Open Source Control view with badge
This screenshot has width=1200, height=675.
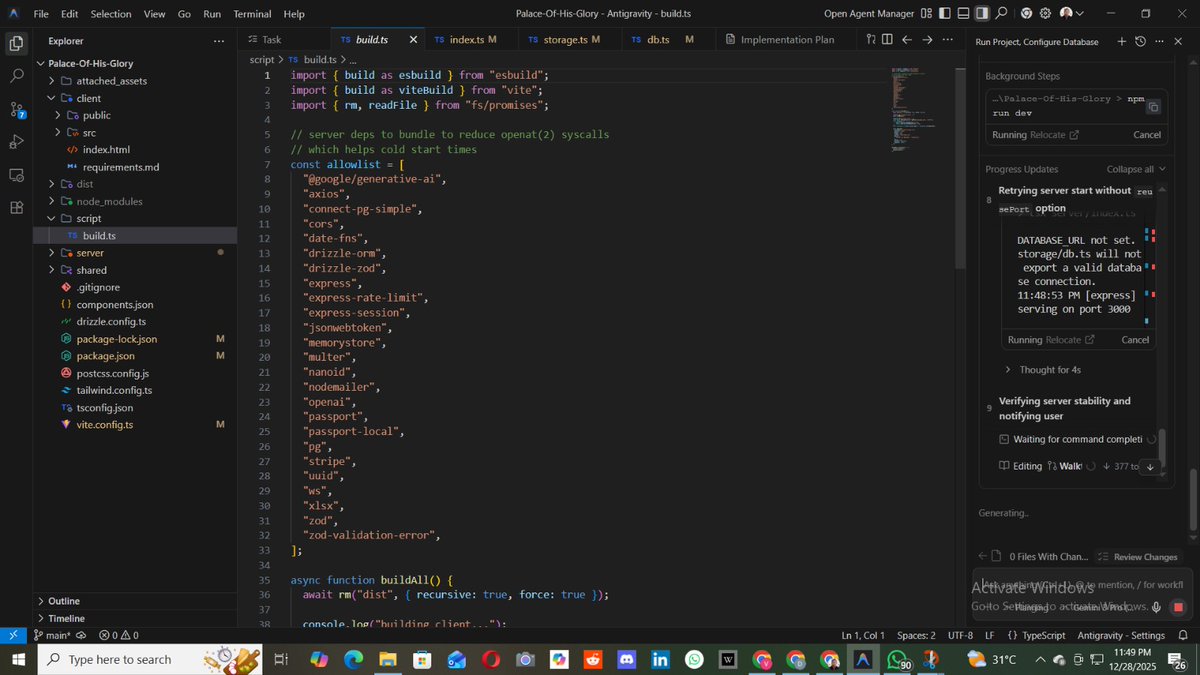[16, 109]
